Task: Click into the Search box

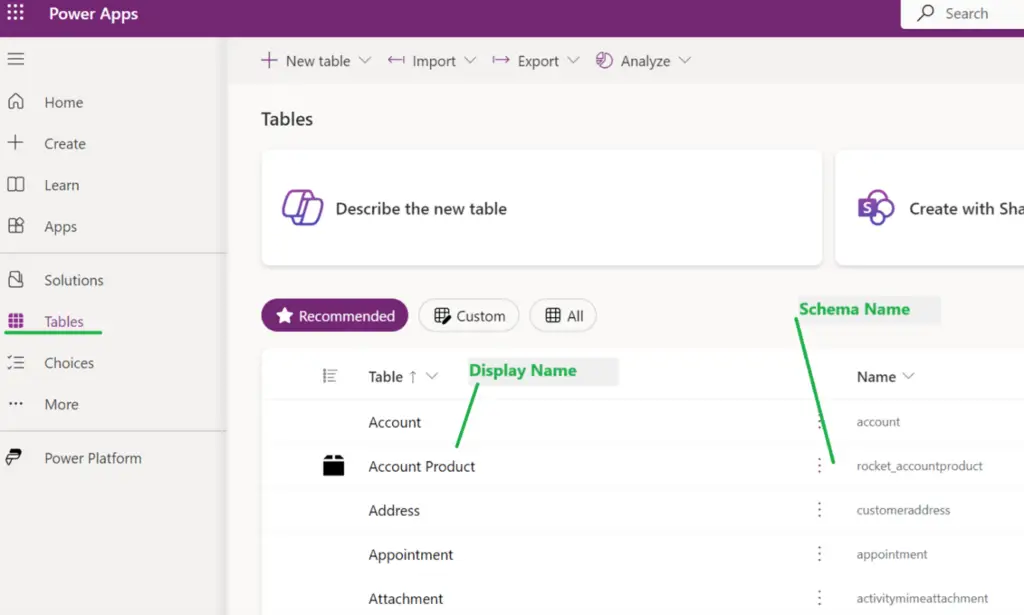Action: click(962, 13)
